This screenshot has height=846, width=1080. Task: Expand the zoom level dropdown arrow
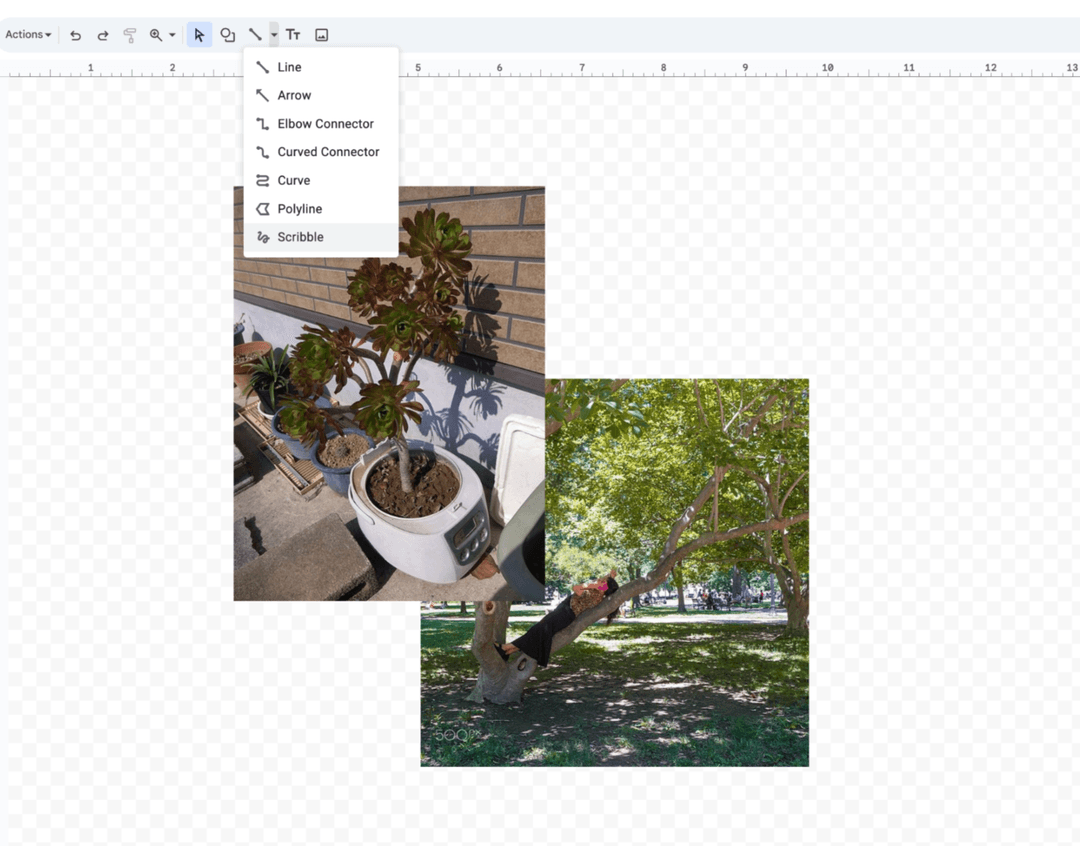(x=172, y=35)
